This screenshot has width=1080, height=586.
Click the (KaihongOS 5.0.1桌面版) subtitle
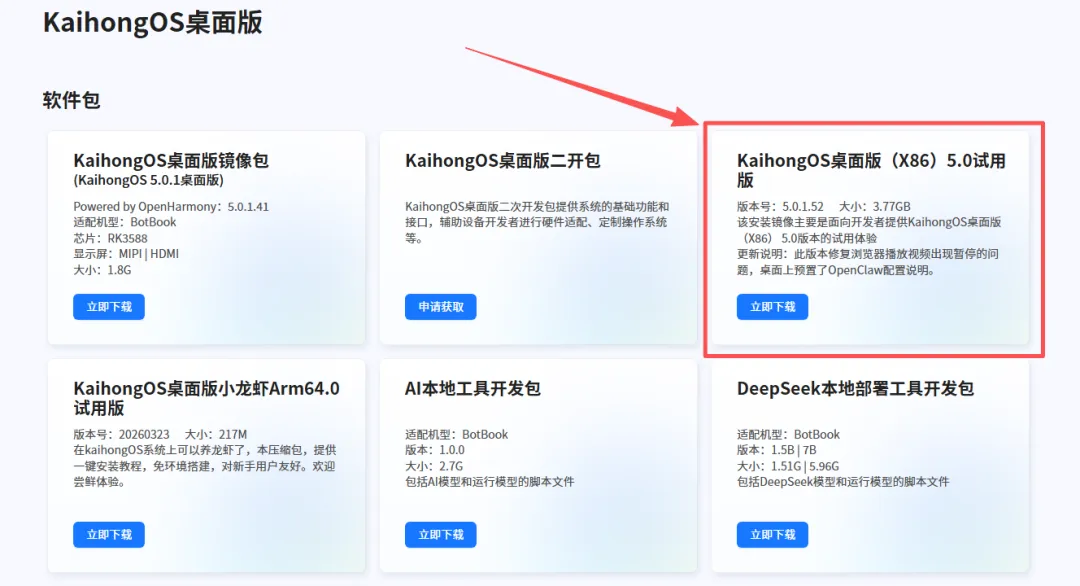click(x=149, y=180)
